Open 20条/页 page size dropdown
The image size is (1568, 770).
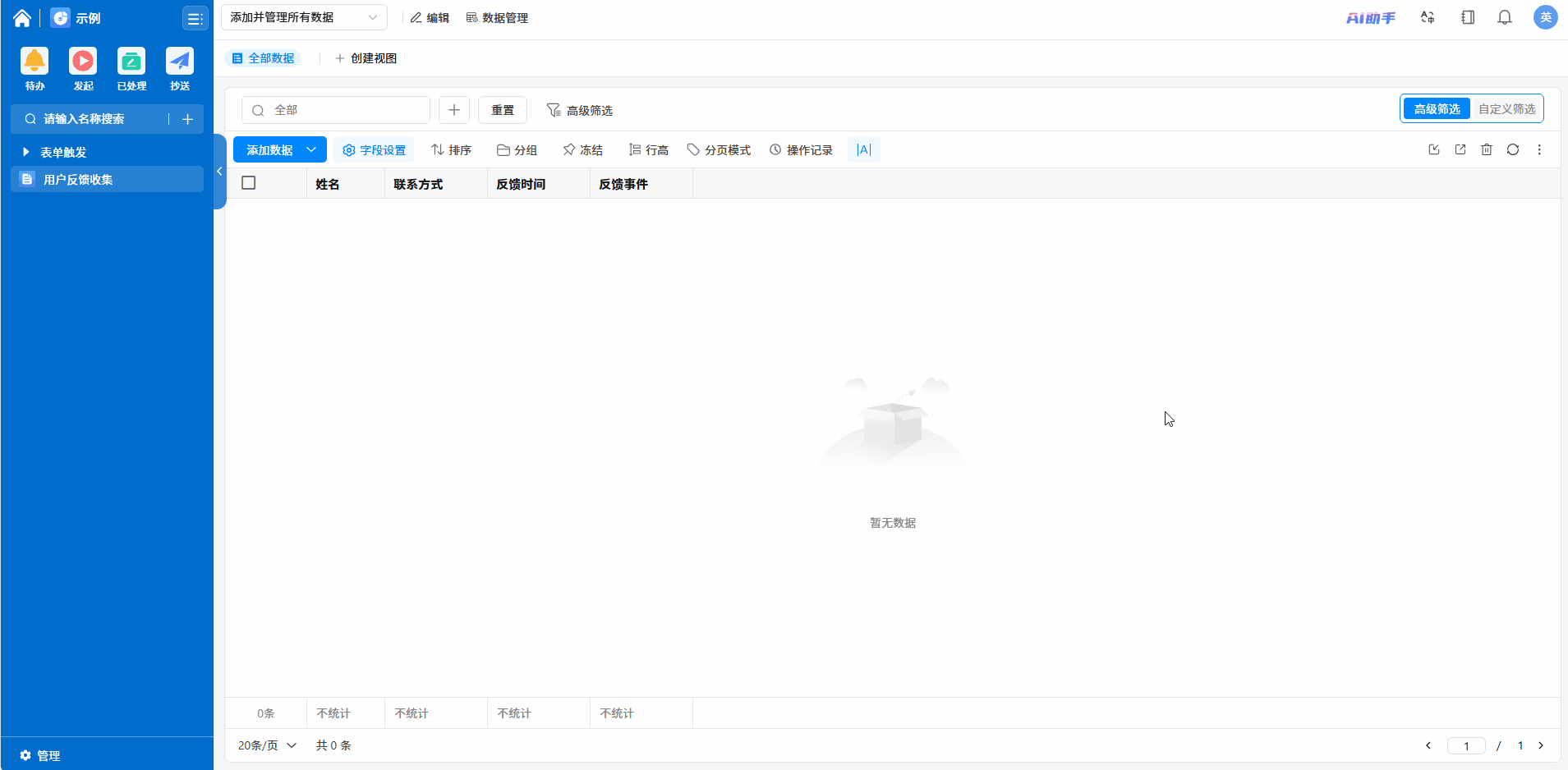click(267, 745)
